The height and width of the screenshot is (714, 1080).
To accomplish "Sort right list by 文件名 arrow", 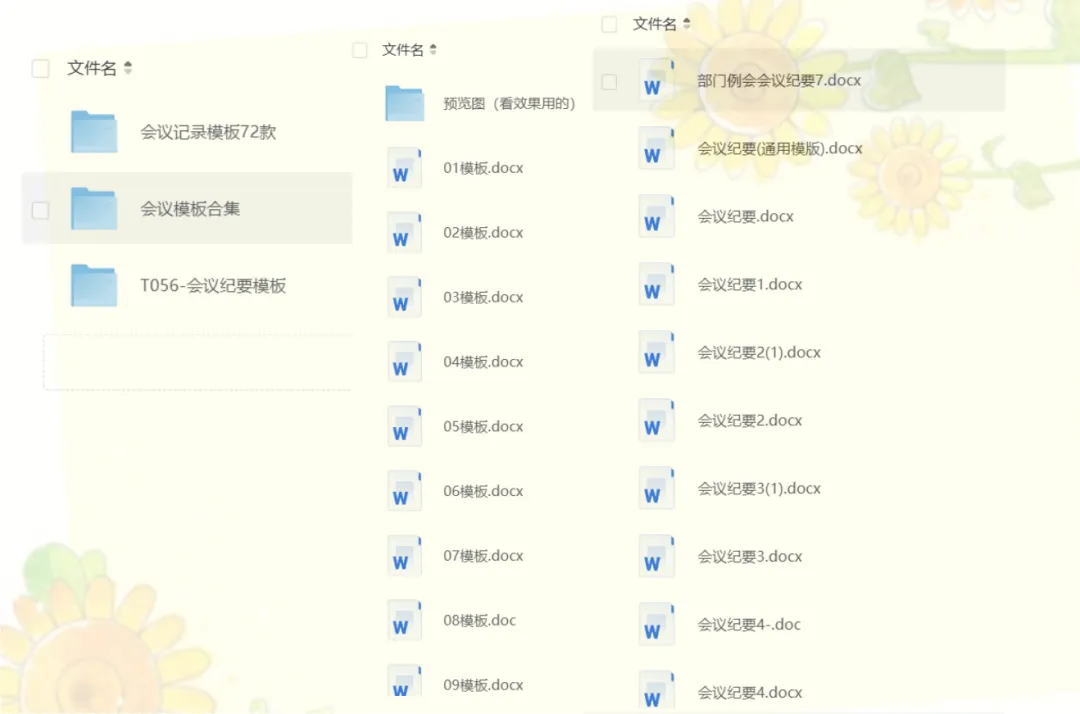I will pos(686,23).
